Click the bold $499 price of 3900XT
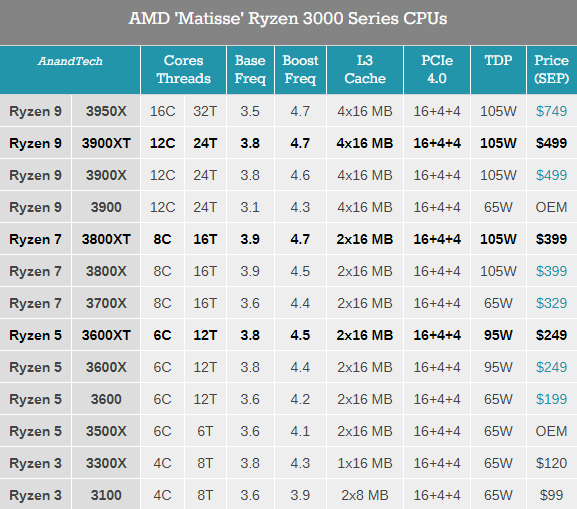This screenshot has height=509, width=577. coord(551,143)
